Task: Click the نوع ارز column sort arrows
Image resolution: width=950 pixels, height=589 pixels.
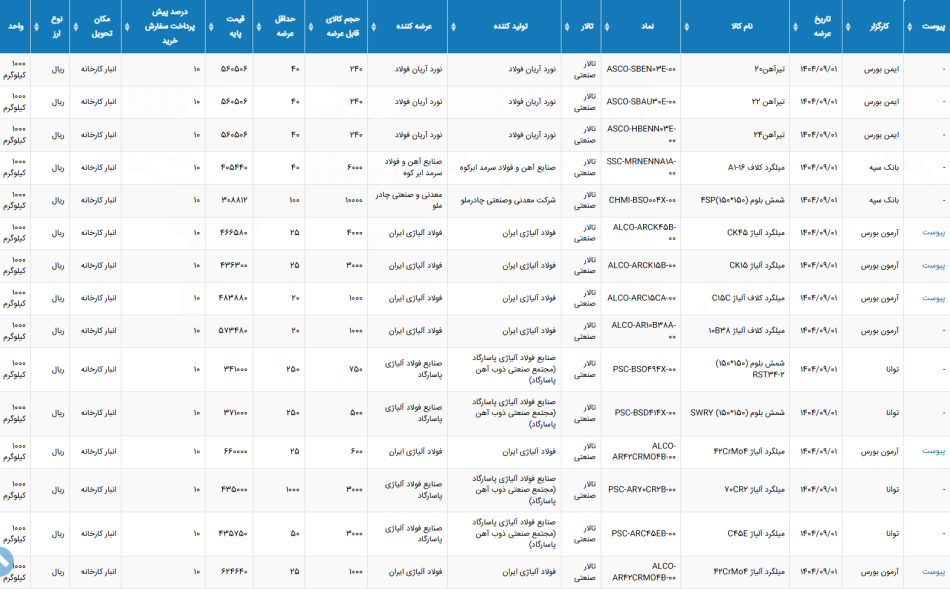Action: click(36, 27)
